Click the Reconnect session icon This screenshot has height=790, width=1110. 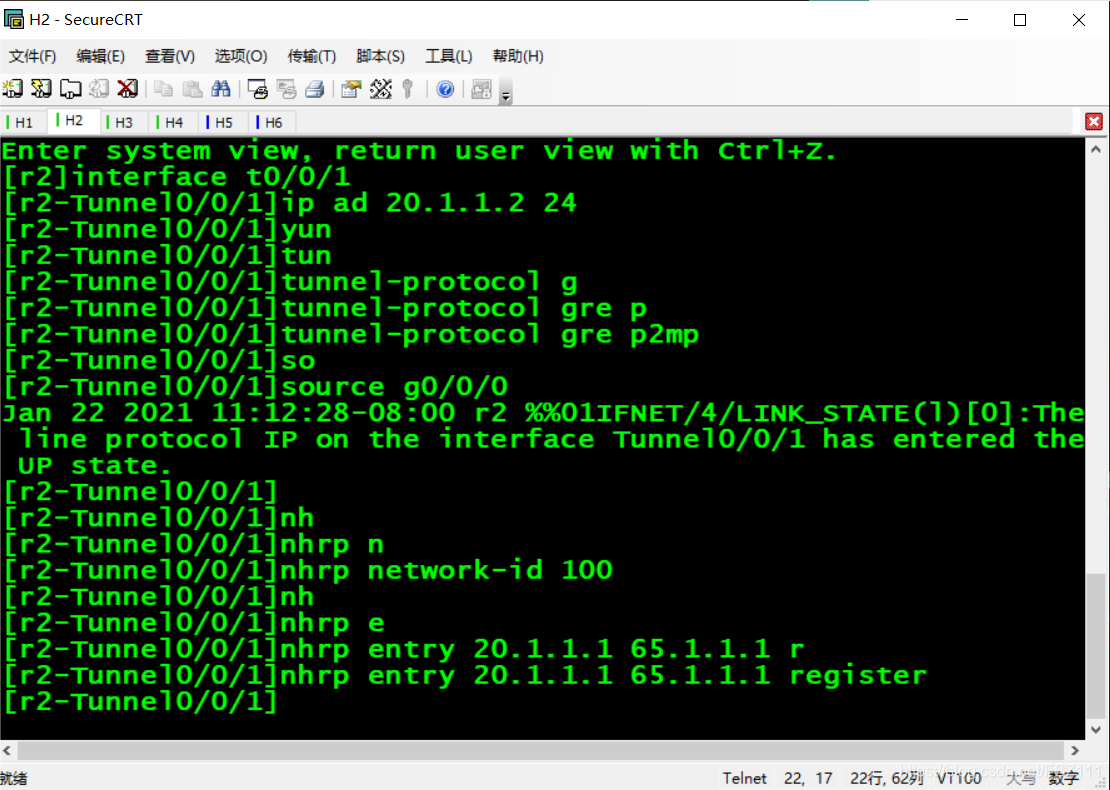[98, 88]
